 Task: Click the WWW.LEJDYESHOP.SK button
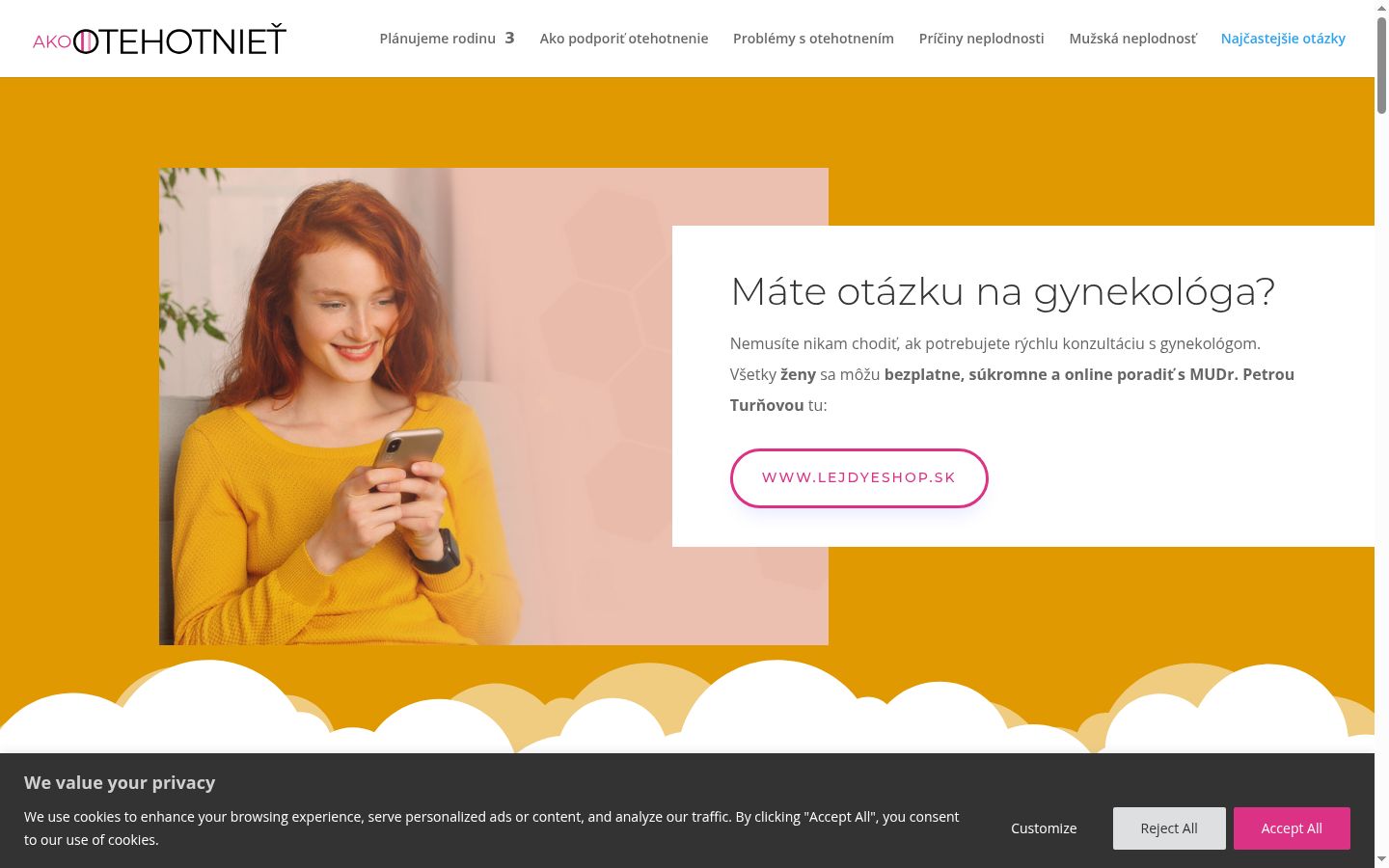858,477
